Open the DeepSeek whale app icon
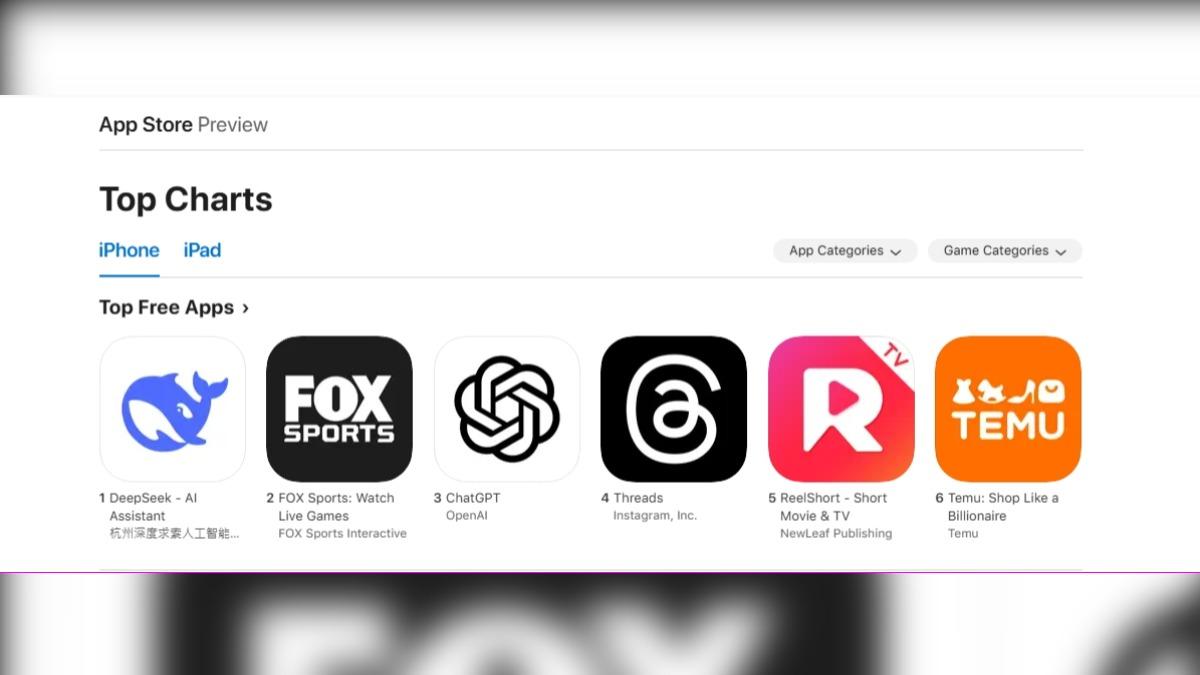This screenshot has width=1200, height=675. (172, 409)
